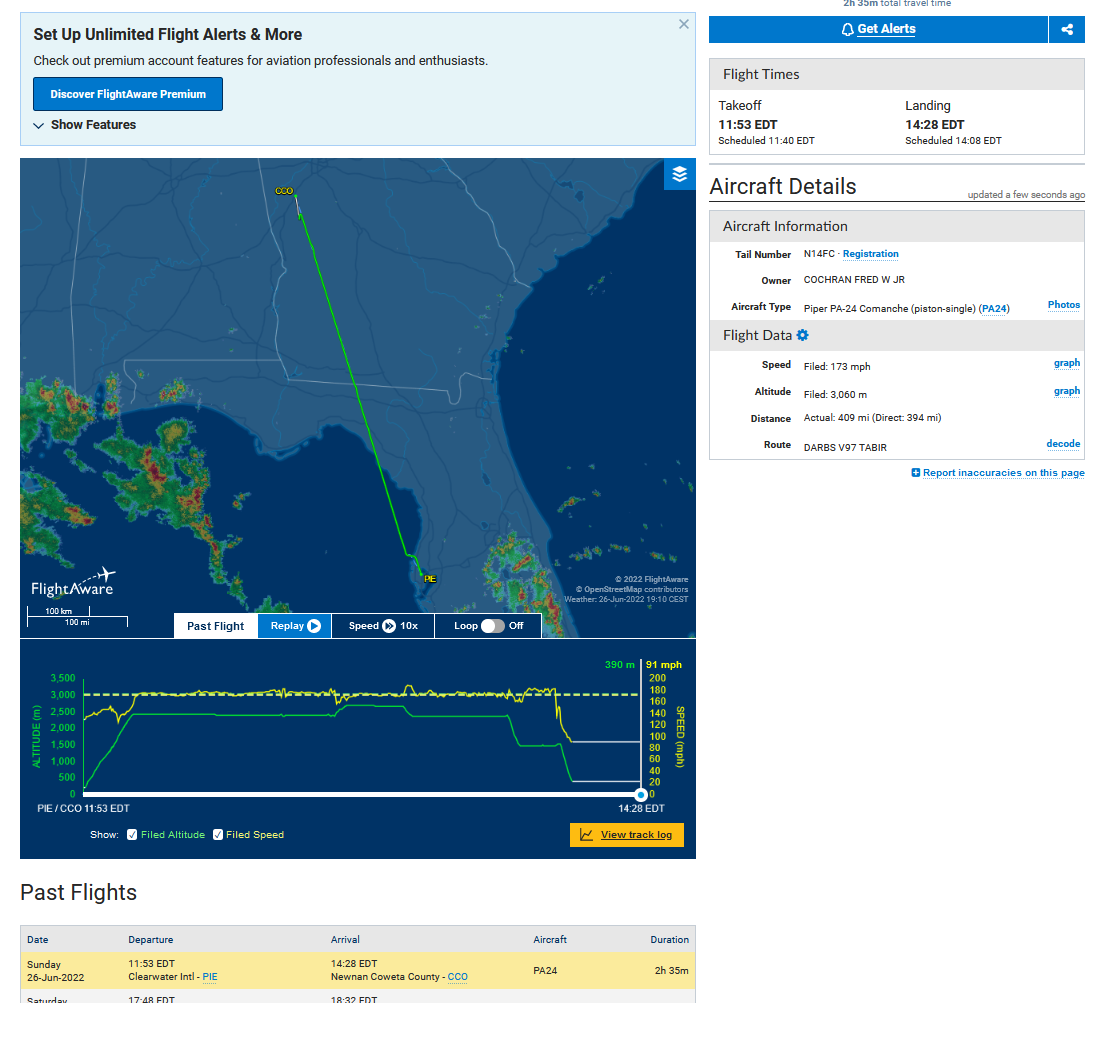
Task: Expand Show Features chevron
Action: coord(39,126)
